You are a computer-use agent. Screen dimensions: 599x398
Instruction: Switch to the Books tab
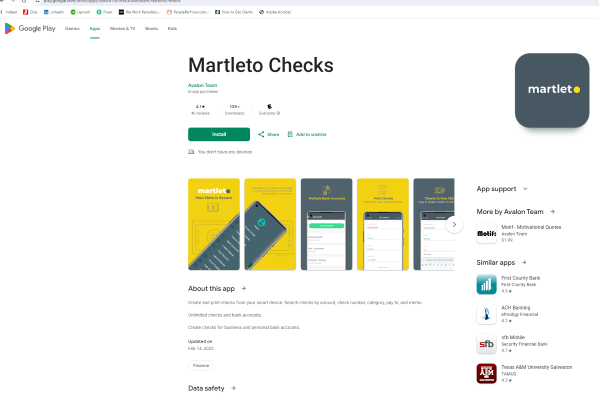click(151, 29)
